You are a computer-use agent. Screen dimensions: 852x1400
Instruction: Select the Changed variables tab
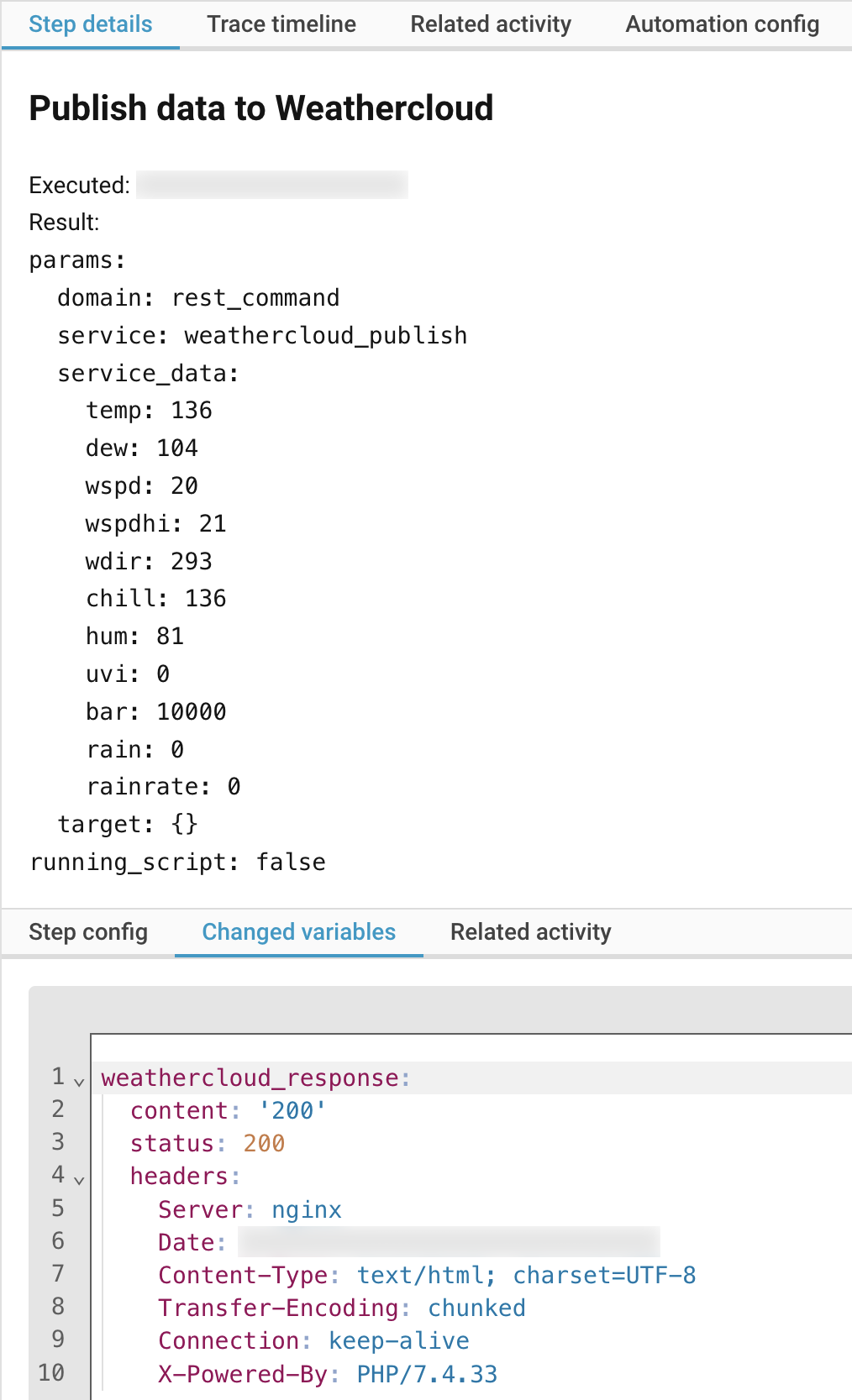[x=299, y=932]
